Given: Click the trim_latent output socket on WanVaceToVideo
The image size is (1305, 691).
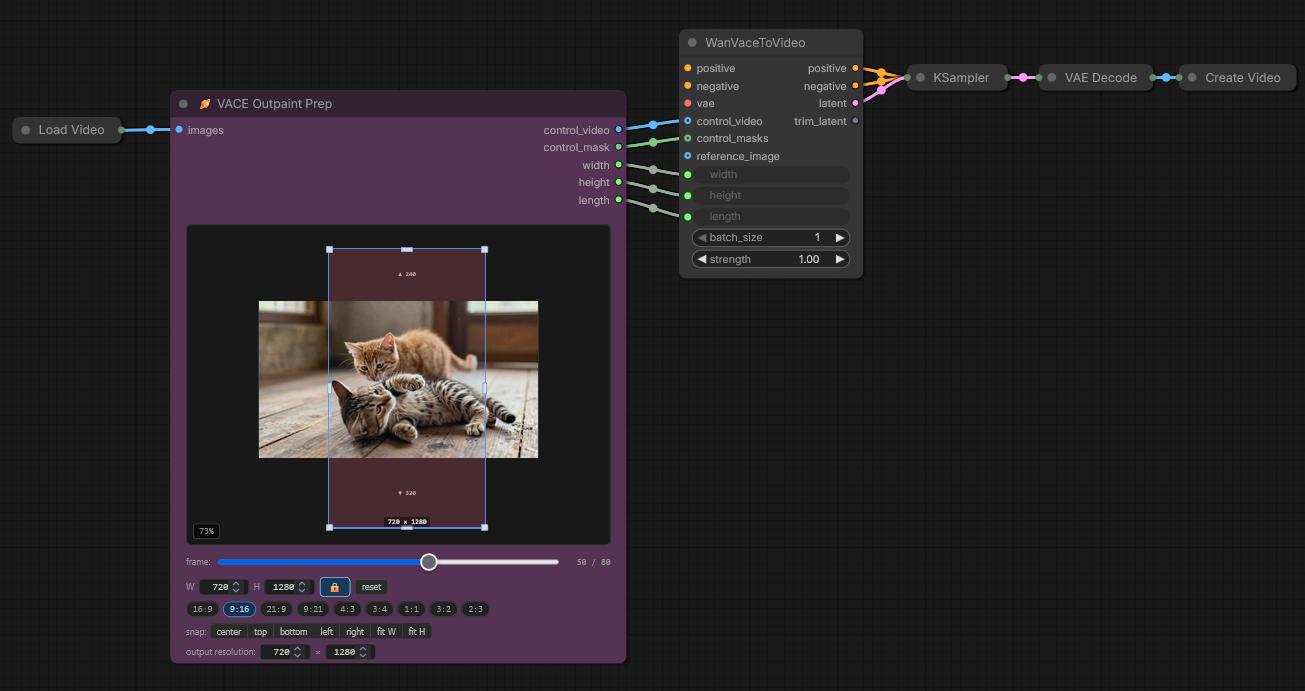Looking at the screenshot, I should coord(855,121).
